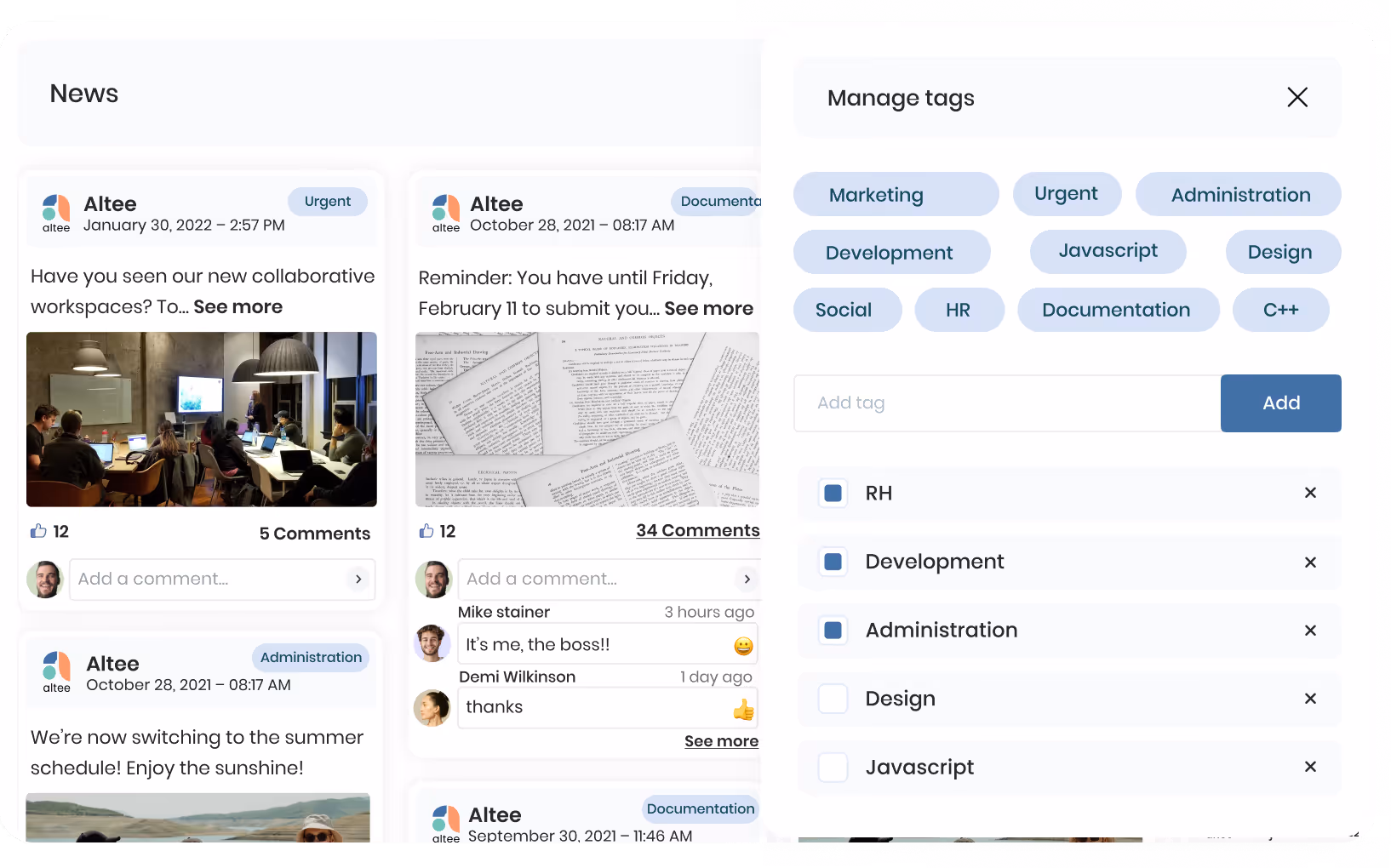Click user avatar beside Reminder comment field
Screen dimensions: 1391x868
point(433,580)
